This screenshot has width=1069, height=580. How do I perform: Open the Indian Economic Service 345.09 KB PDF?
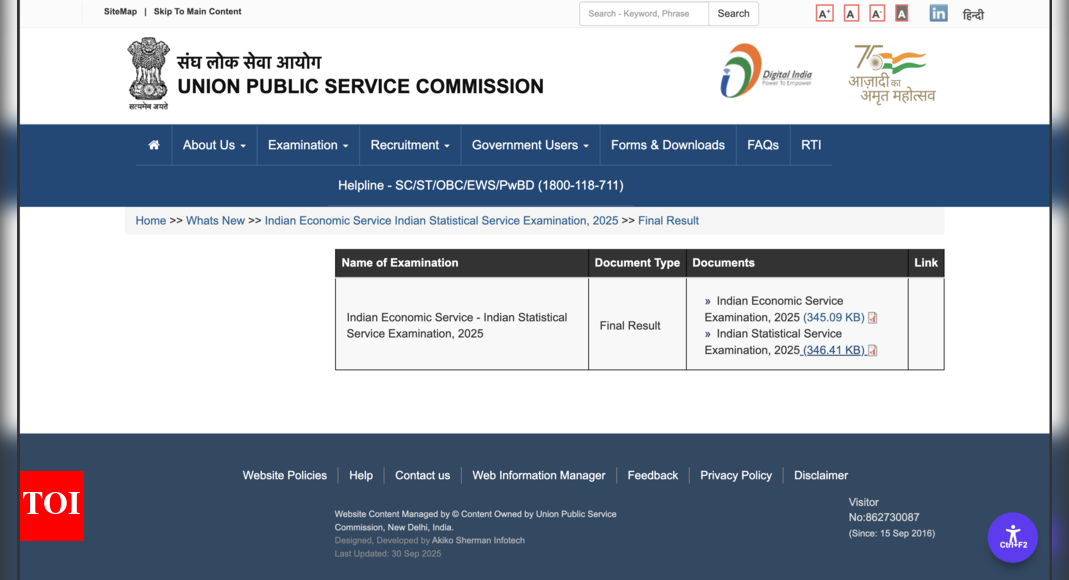click(834, 317)
